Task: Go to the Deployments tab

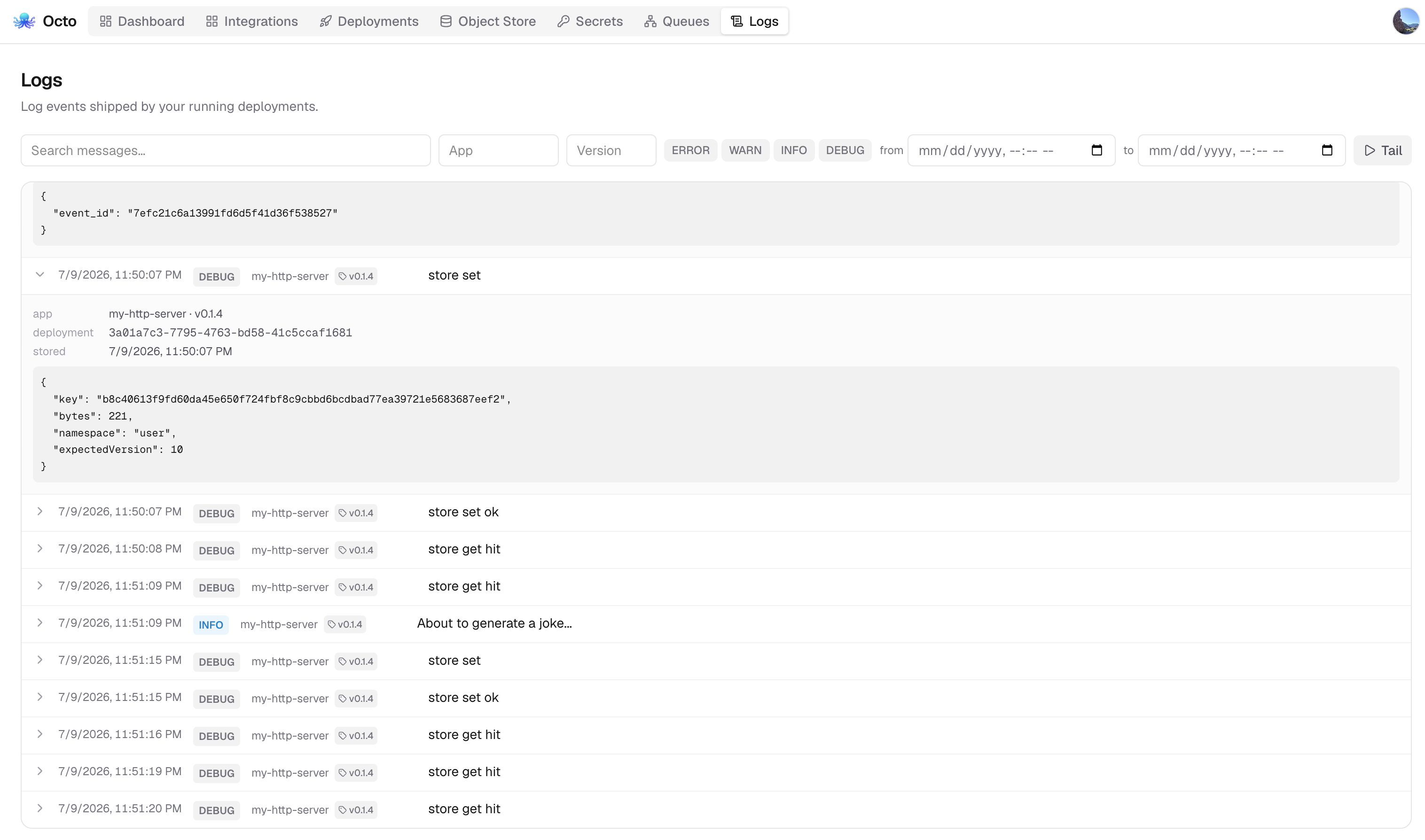Action: click(x=368, y=21)
